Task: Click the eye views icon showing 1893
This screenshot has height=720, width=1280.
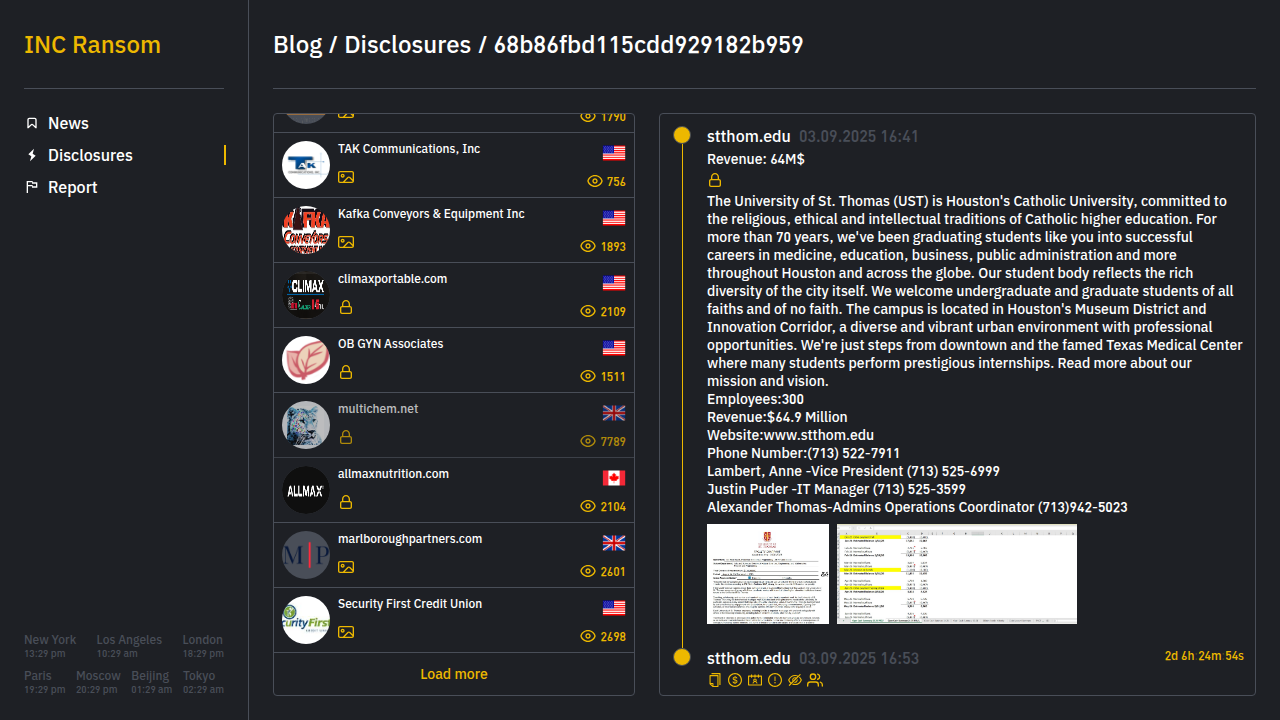Action: point(588,247)
